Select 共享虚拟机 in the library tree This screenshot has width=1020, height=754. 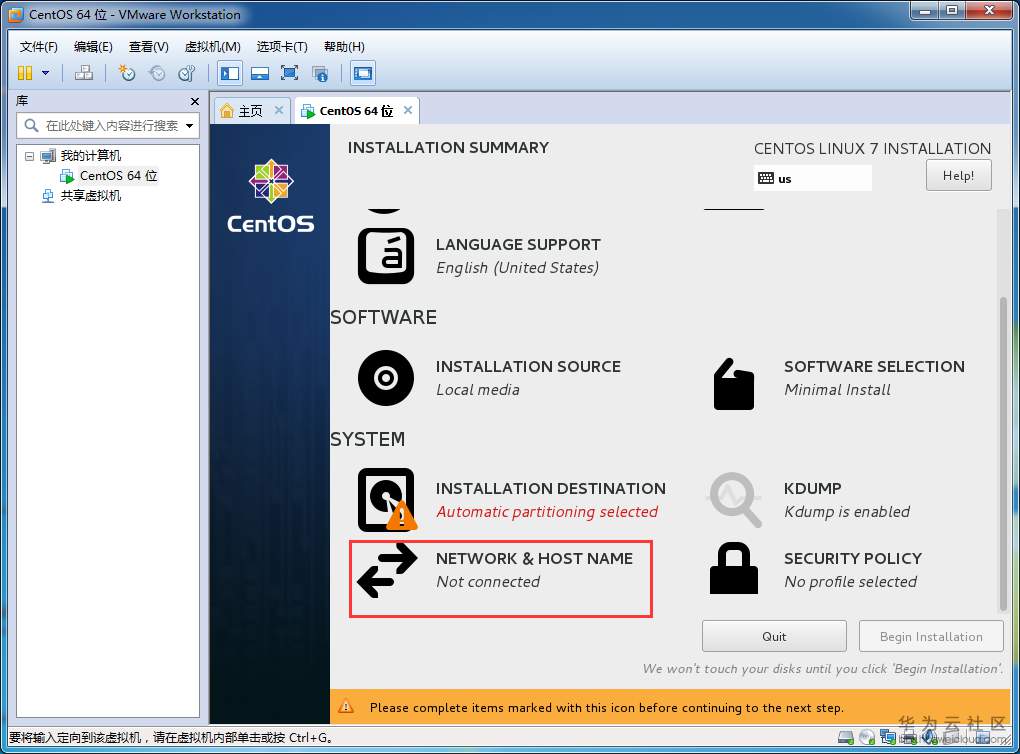(x=90, y=196)
